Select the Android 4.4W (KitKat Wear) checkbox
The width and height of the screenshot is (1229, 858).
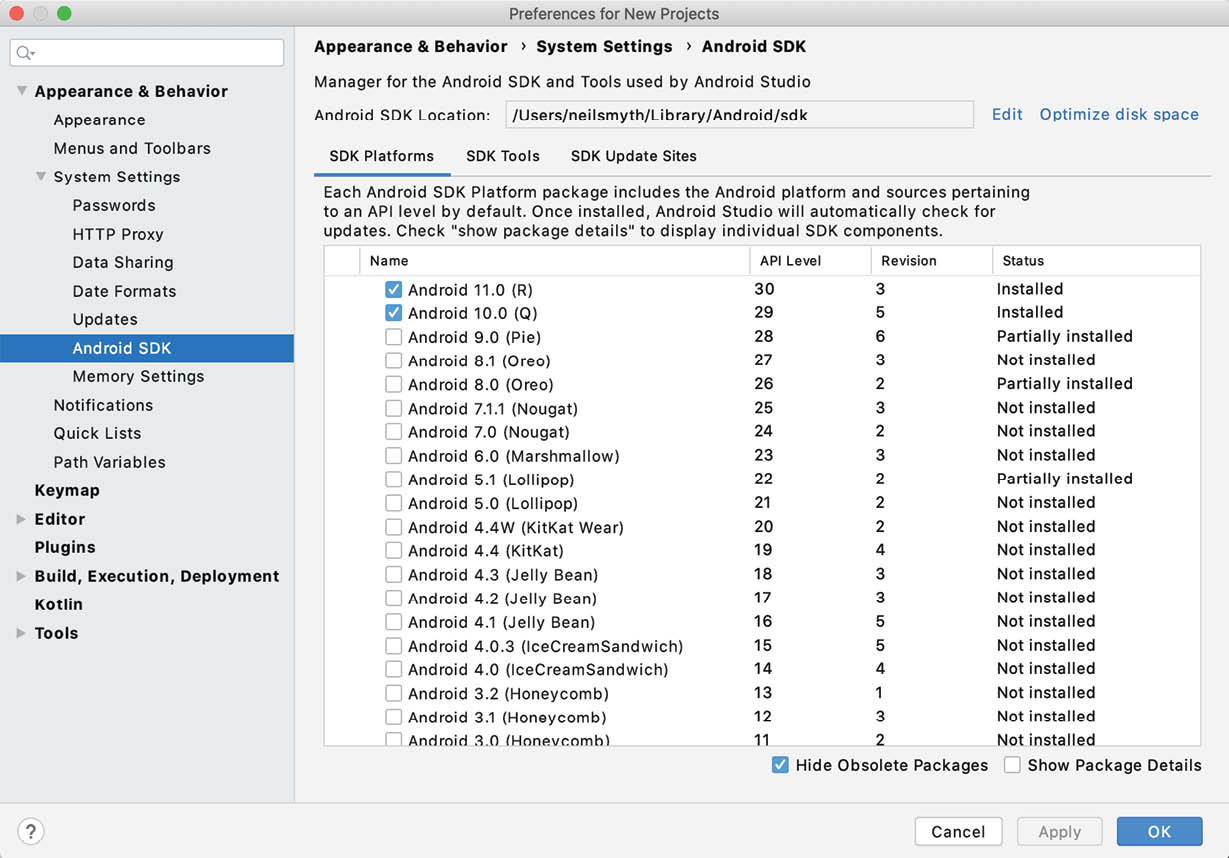(394, 527)
